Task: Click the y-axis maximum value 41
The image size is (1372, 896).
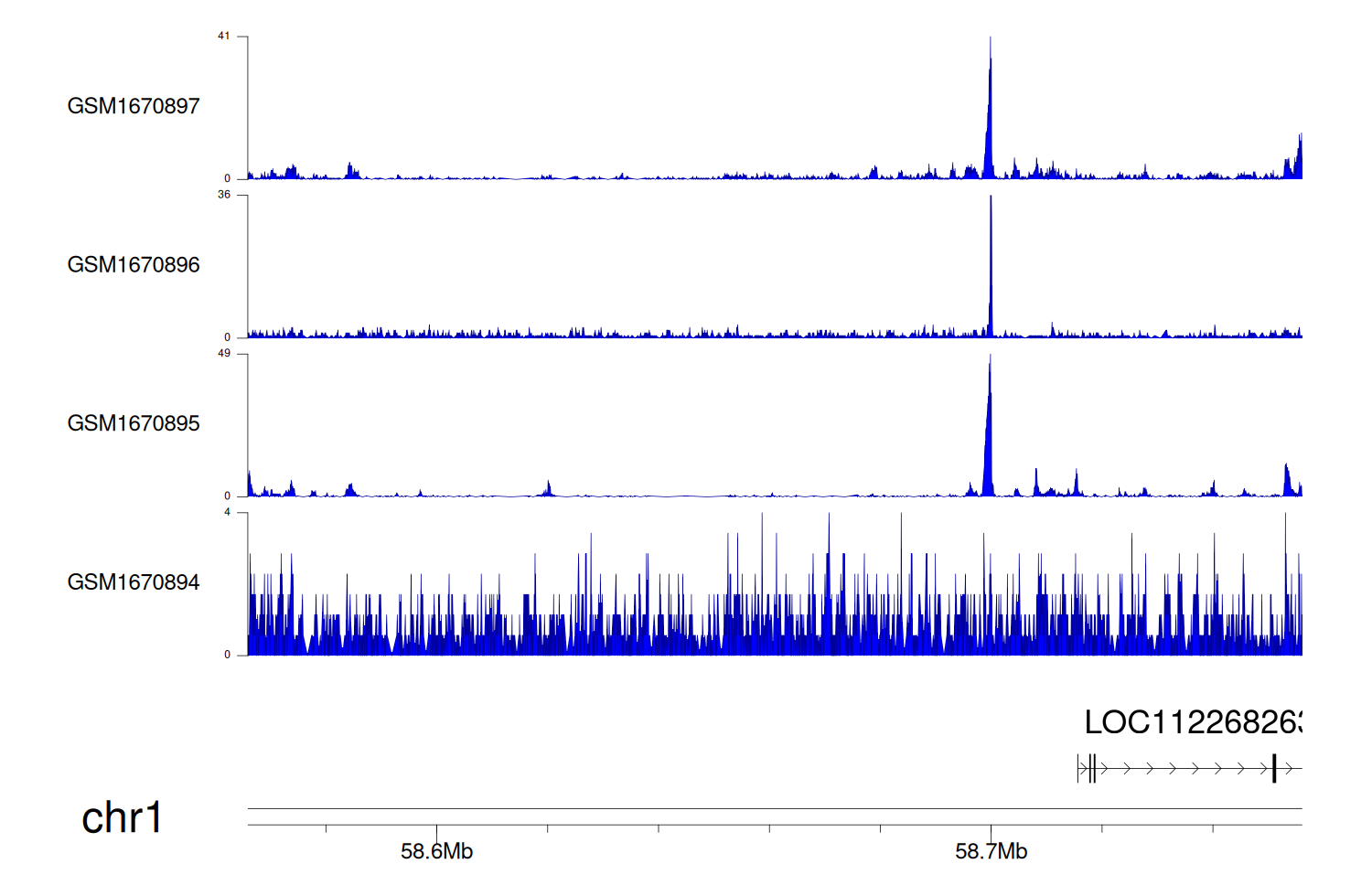Action: click(224, 37)
